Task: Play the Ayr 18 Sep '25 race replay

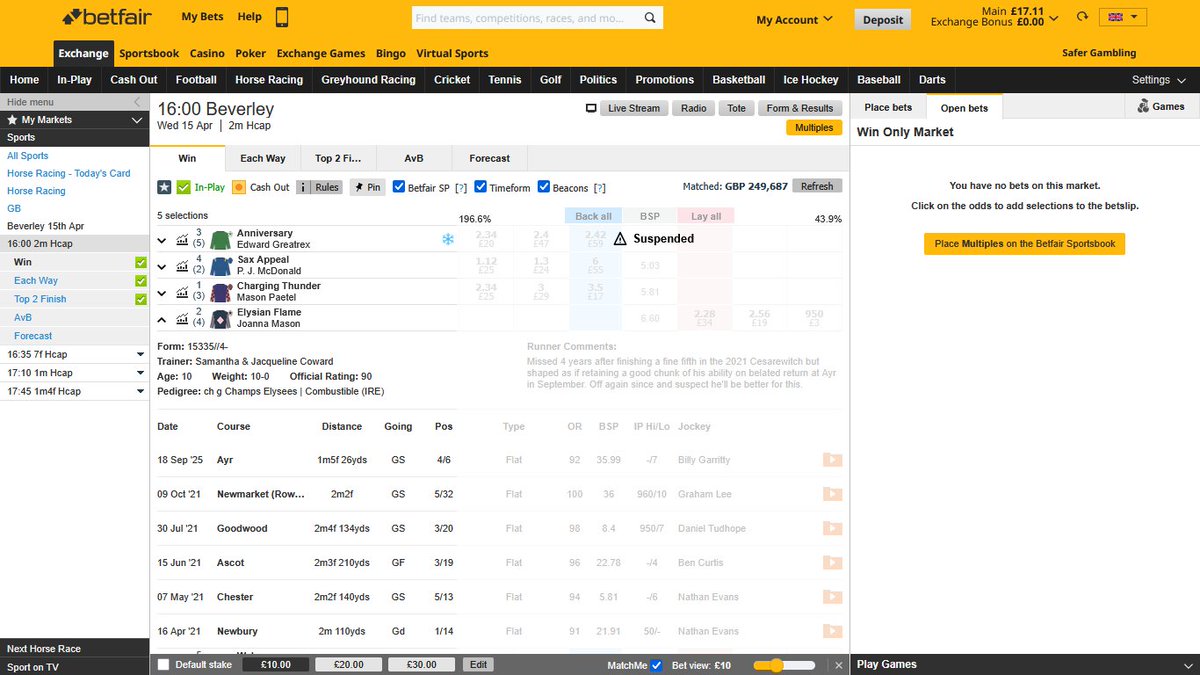Action: coord(832,460)
